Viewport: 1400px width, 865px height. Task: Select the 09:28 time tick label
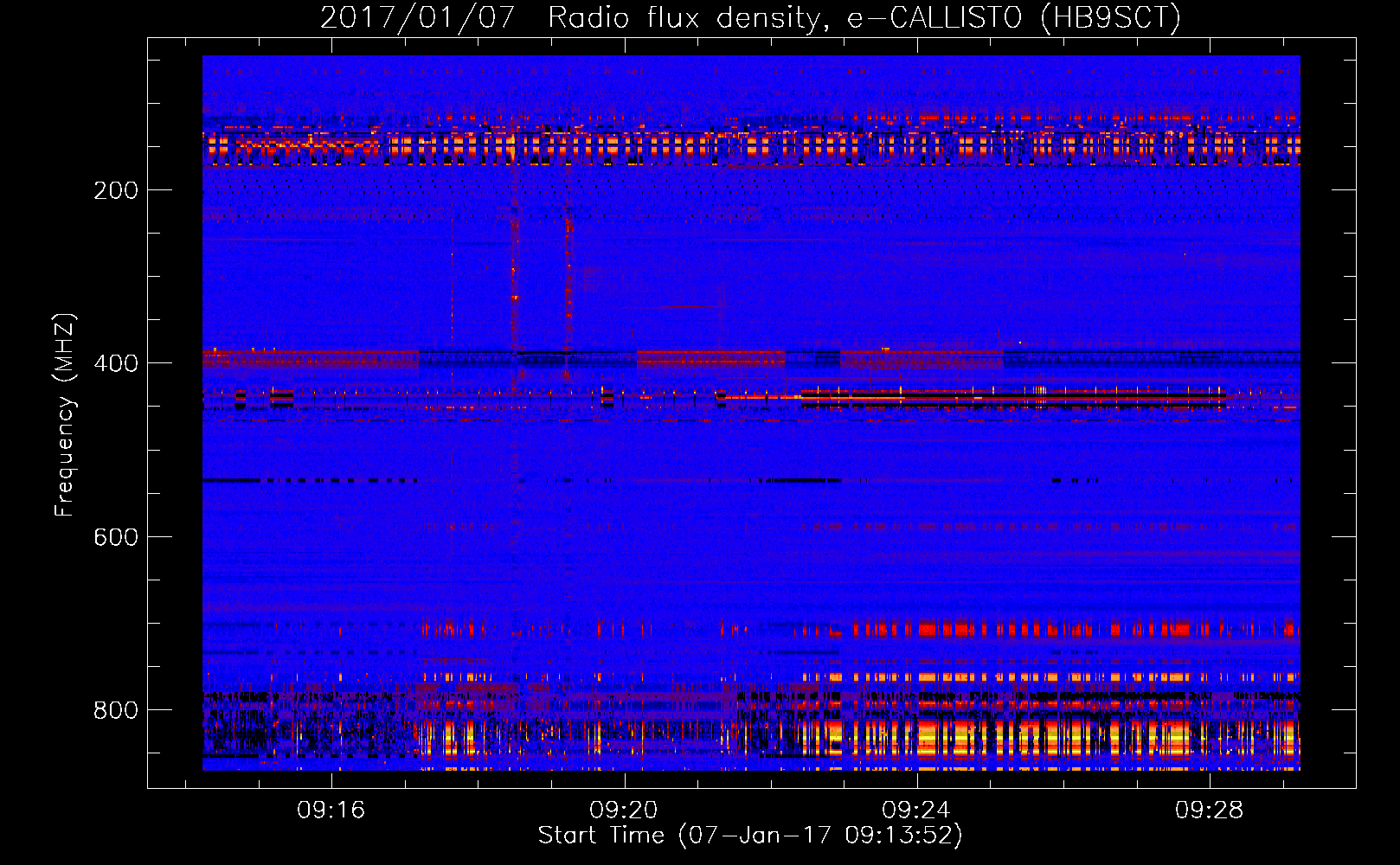(x=1209, y=810)
